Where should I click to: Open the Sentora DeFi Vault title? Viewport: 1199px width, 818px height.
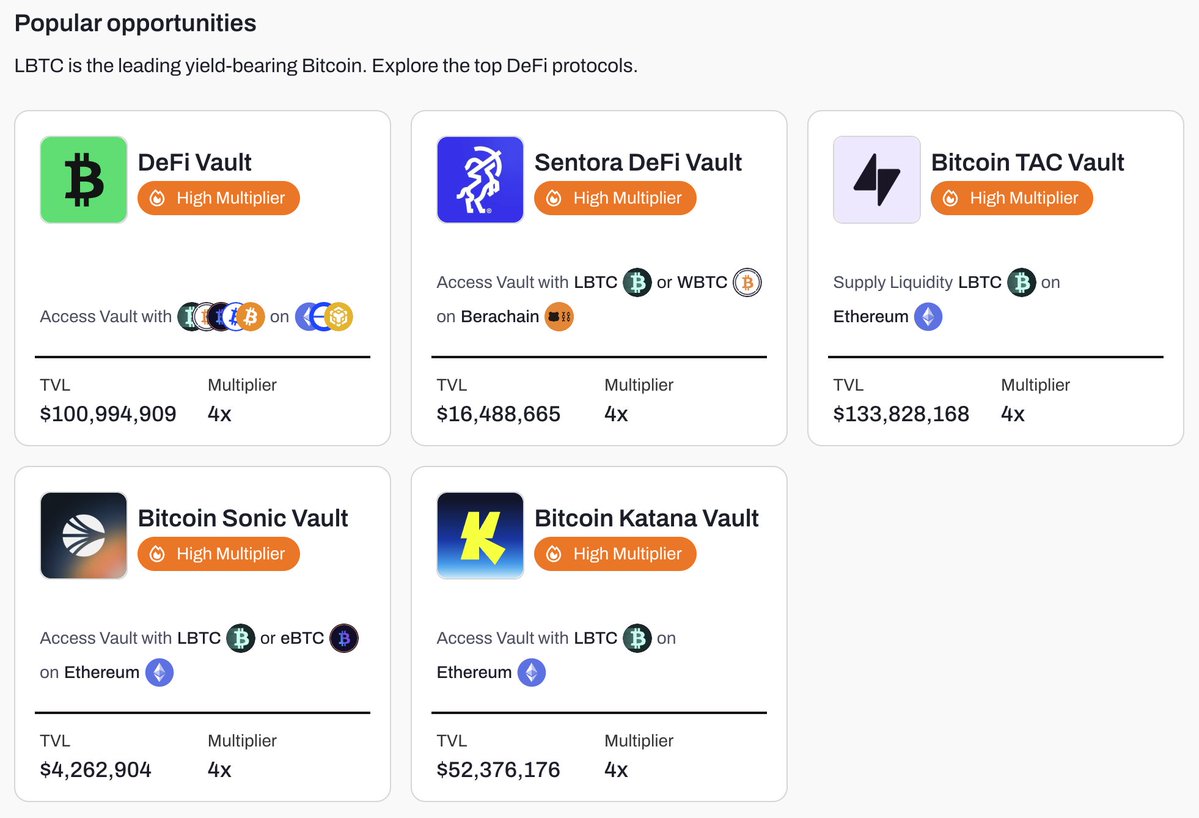pos(638,162)
